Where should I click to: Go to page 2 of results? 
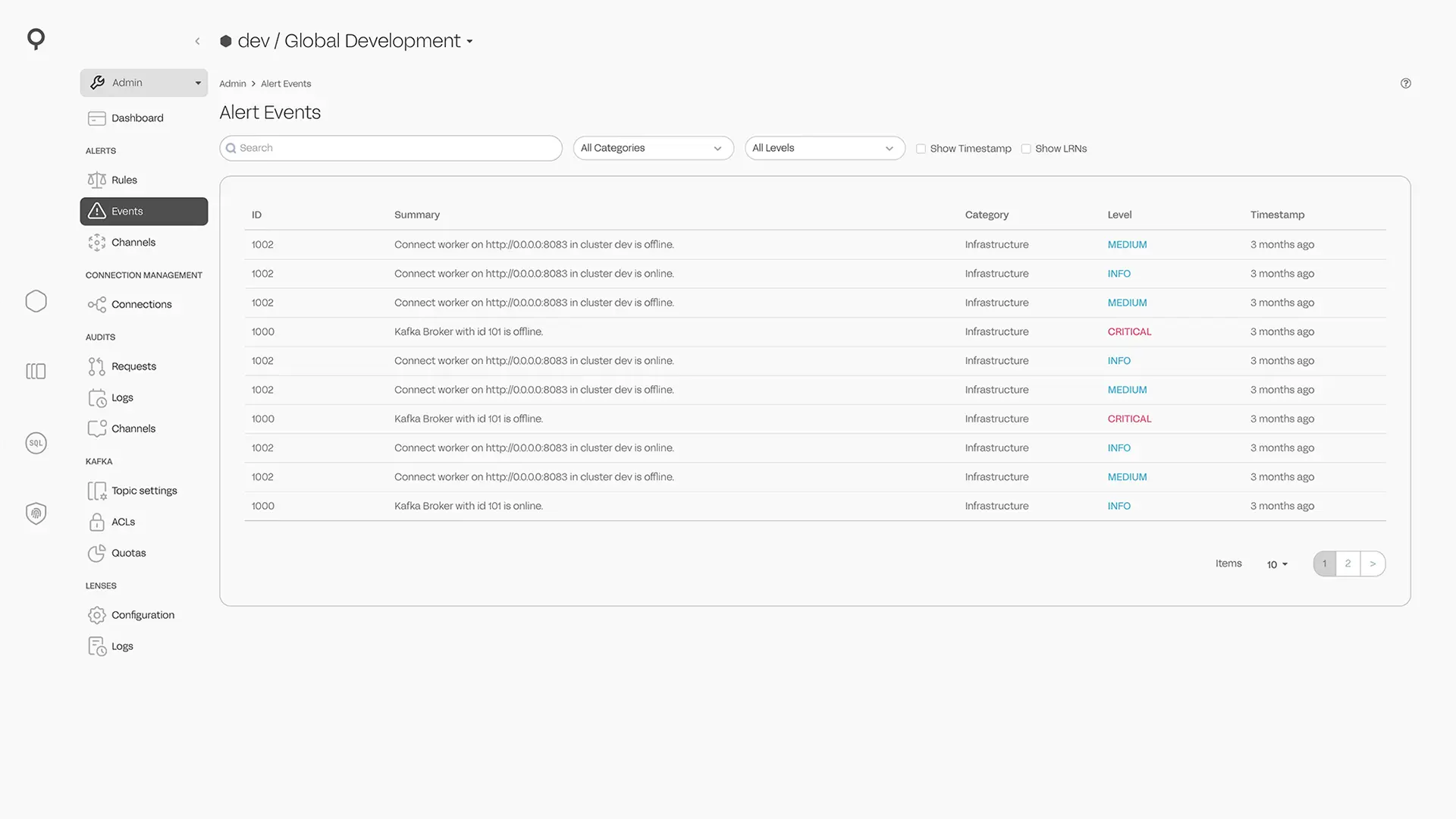click(x=1348, y=563)
